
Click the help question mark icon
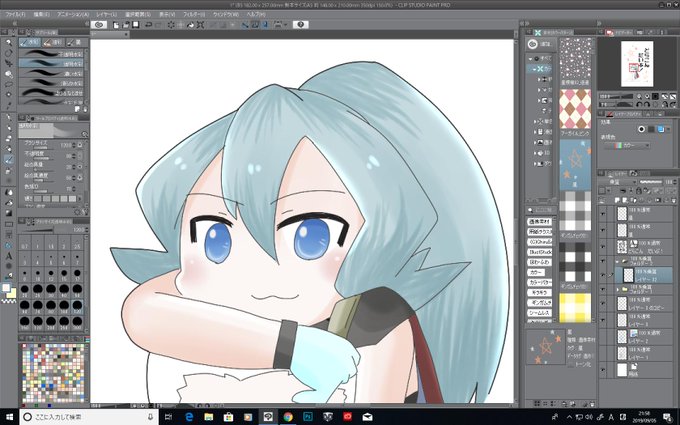tap(301, 25)
